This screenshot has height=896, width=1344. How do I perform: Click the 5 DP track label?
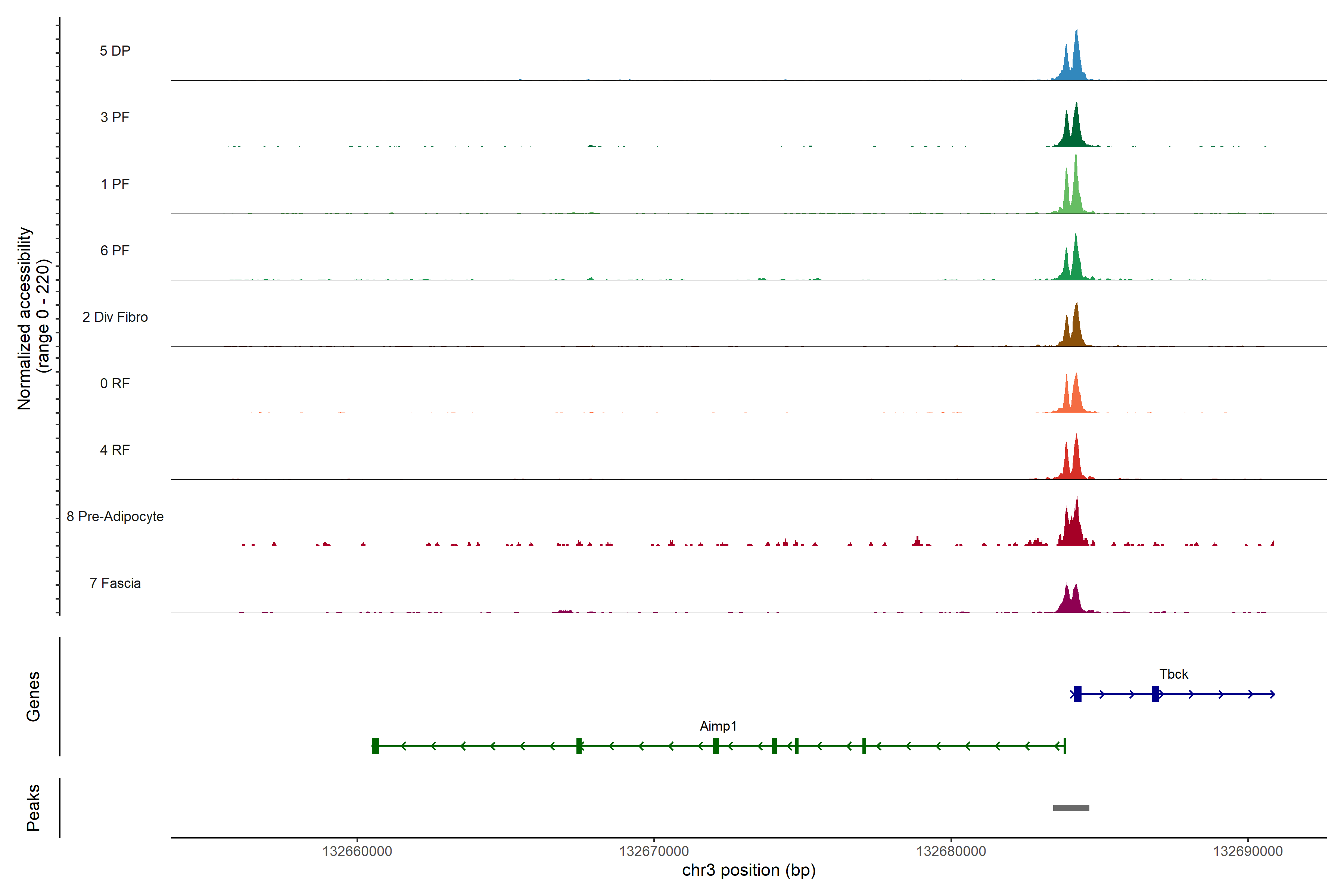(x=115, y=51)
